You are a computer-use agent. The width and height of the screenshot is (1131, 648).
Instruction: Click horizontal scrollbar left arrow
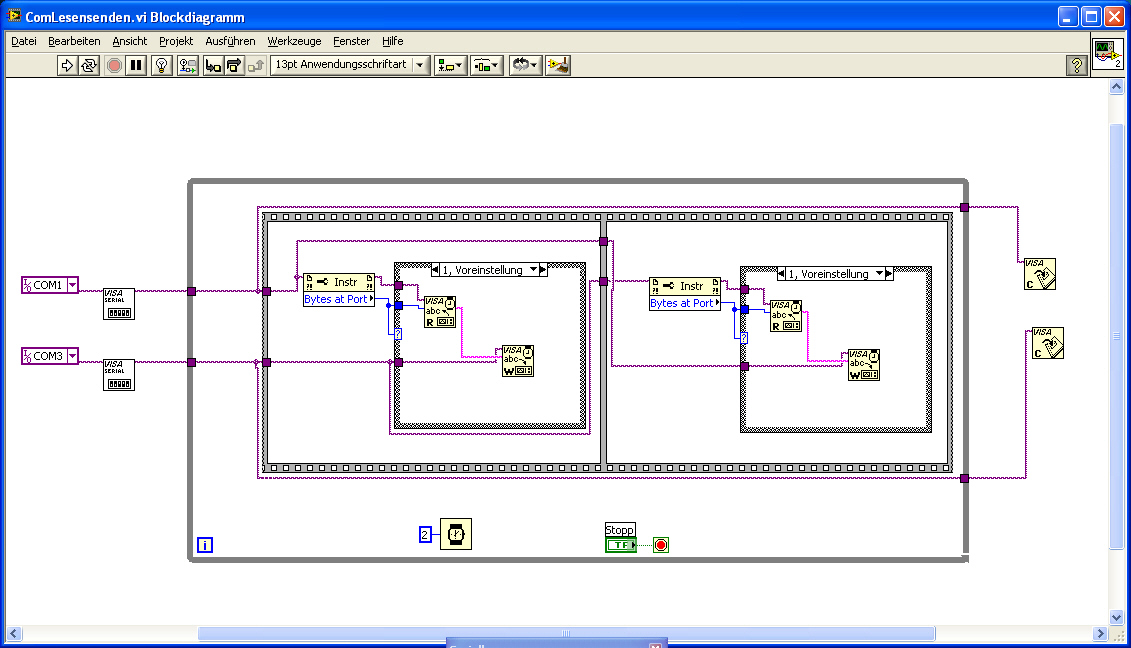14,634
